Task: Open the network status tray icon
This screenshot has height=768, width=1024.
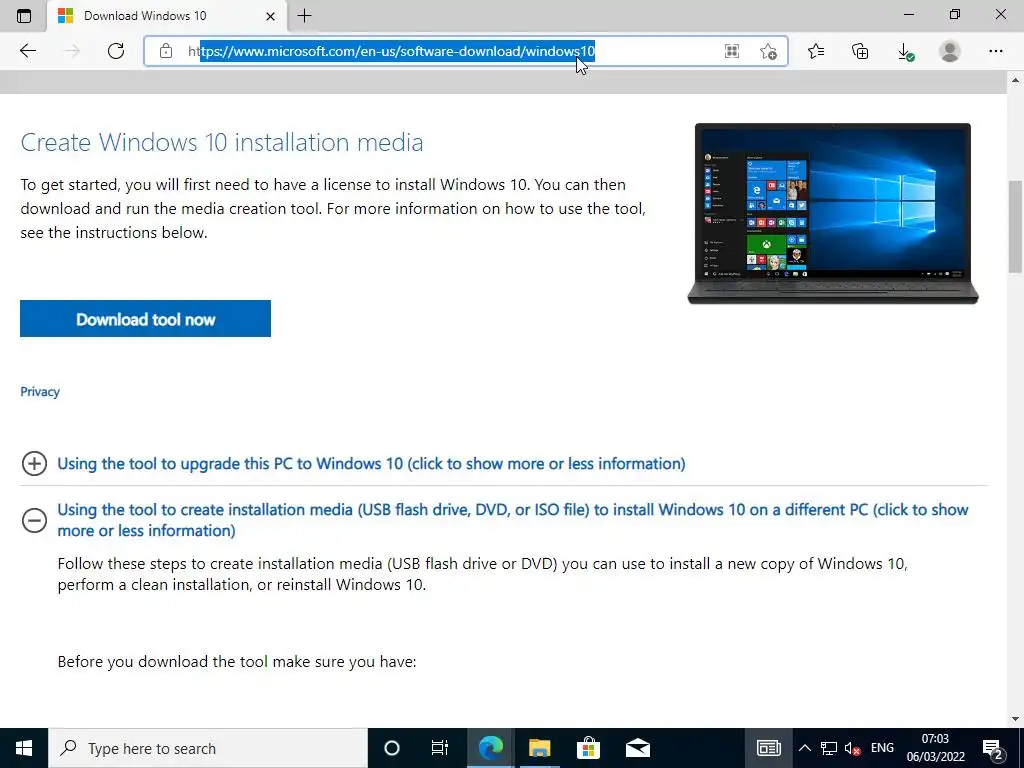Action: (829, 748)
